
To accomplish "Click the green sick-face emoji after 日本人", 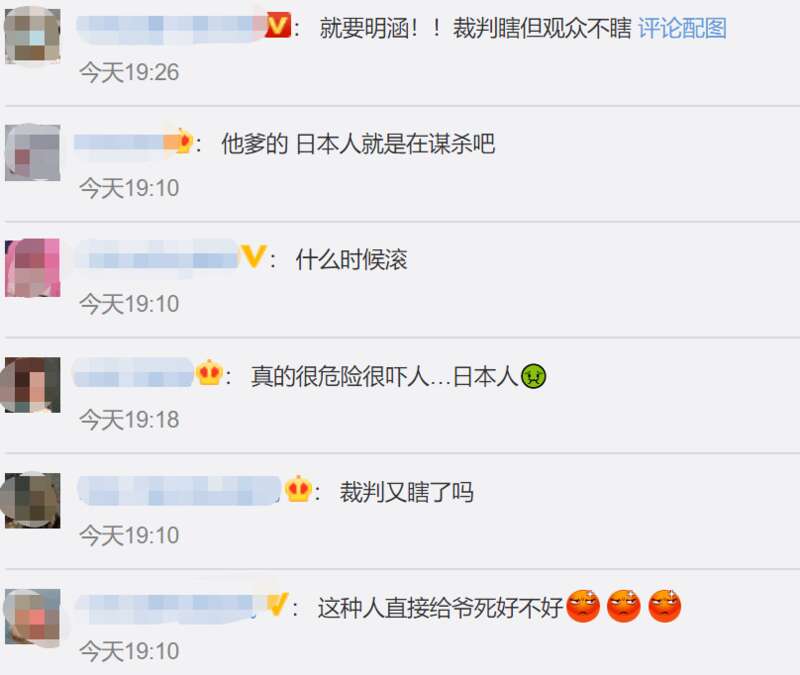I will point(534,377).
